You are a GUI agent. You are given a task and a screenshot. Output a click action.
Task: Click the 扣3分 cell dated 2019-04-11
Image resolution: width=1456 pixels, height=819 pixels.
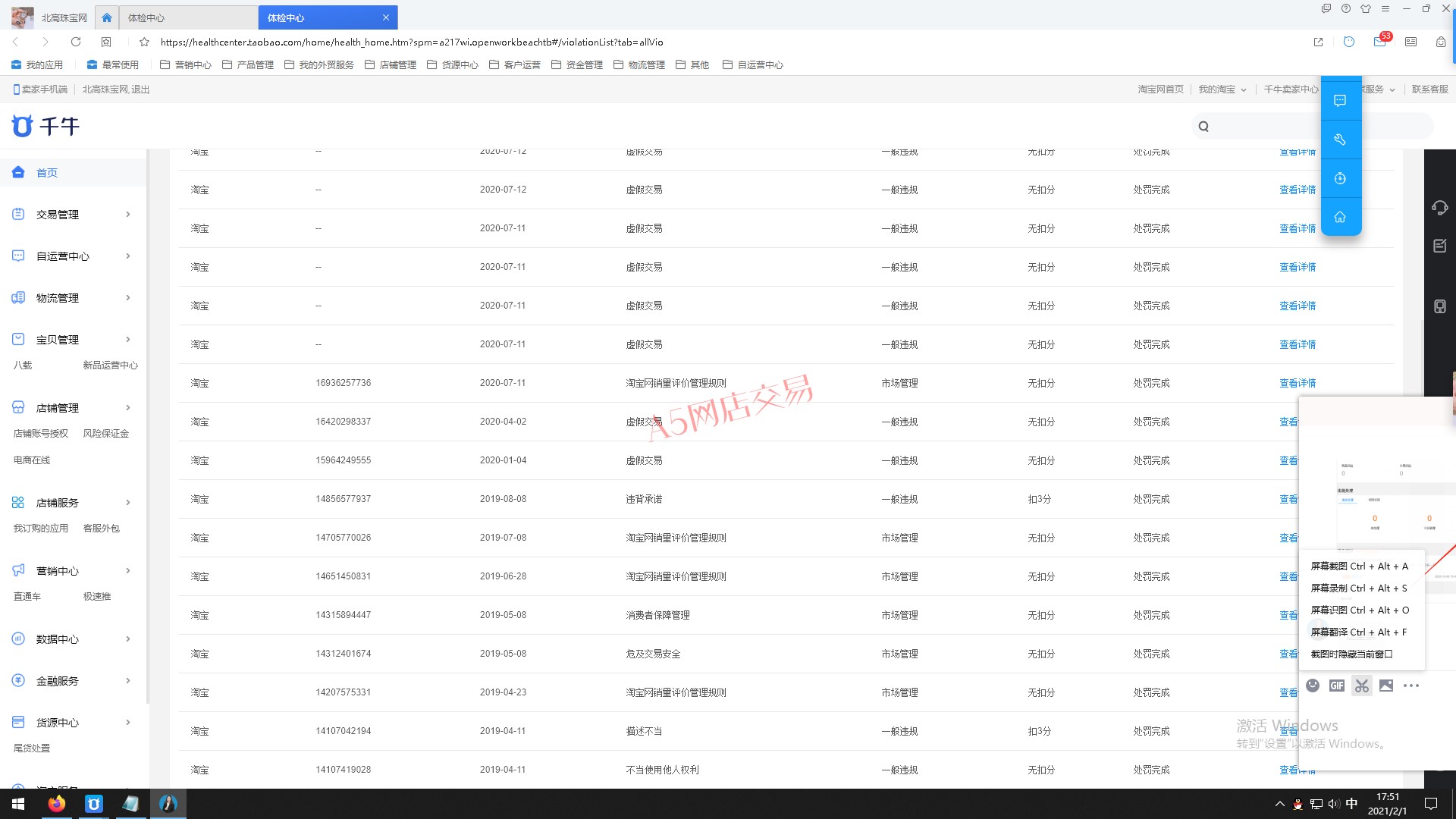tap(1040, 731)
